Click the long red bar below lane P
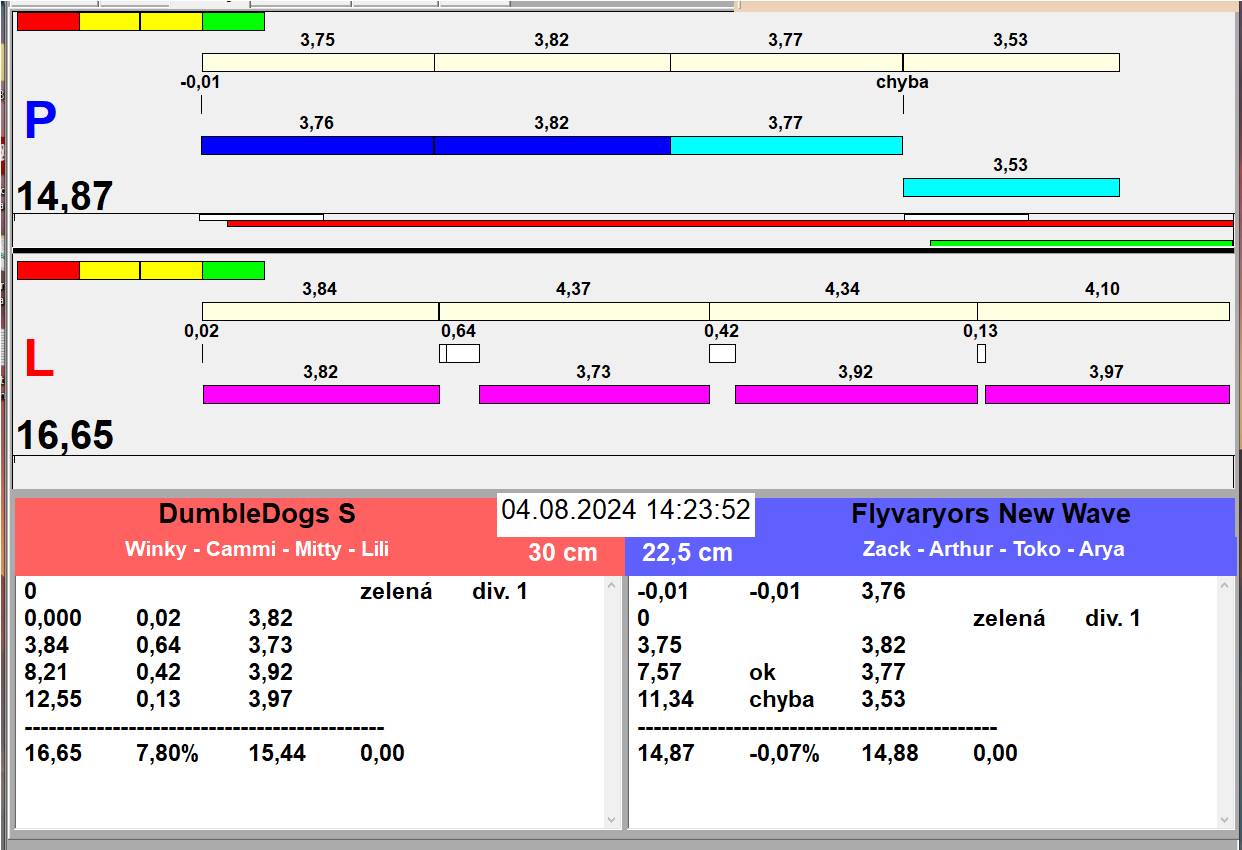The width and height of the screenshot is (1242, 850). click(x=730, y=223)
